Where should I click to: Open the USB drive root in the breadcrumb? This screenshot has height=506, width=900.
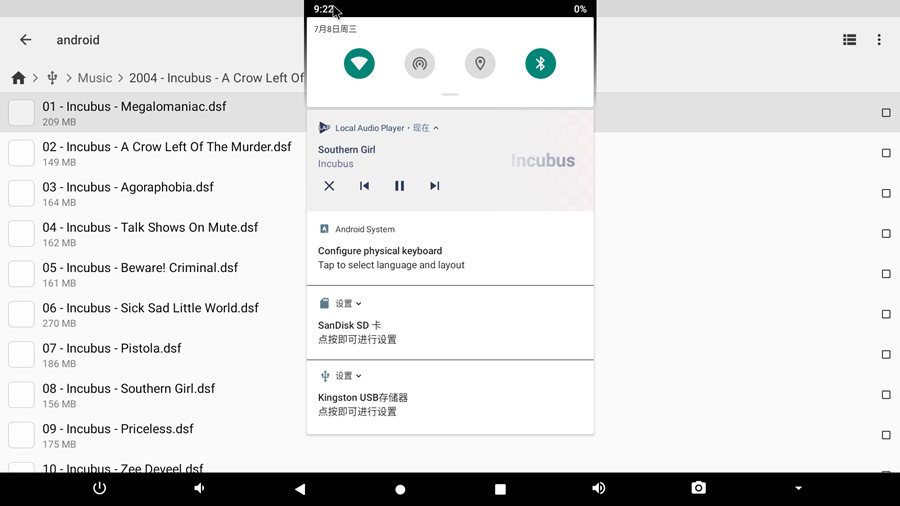(x=52, y=78)
